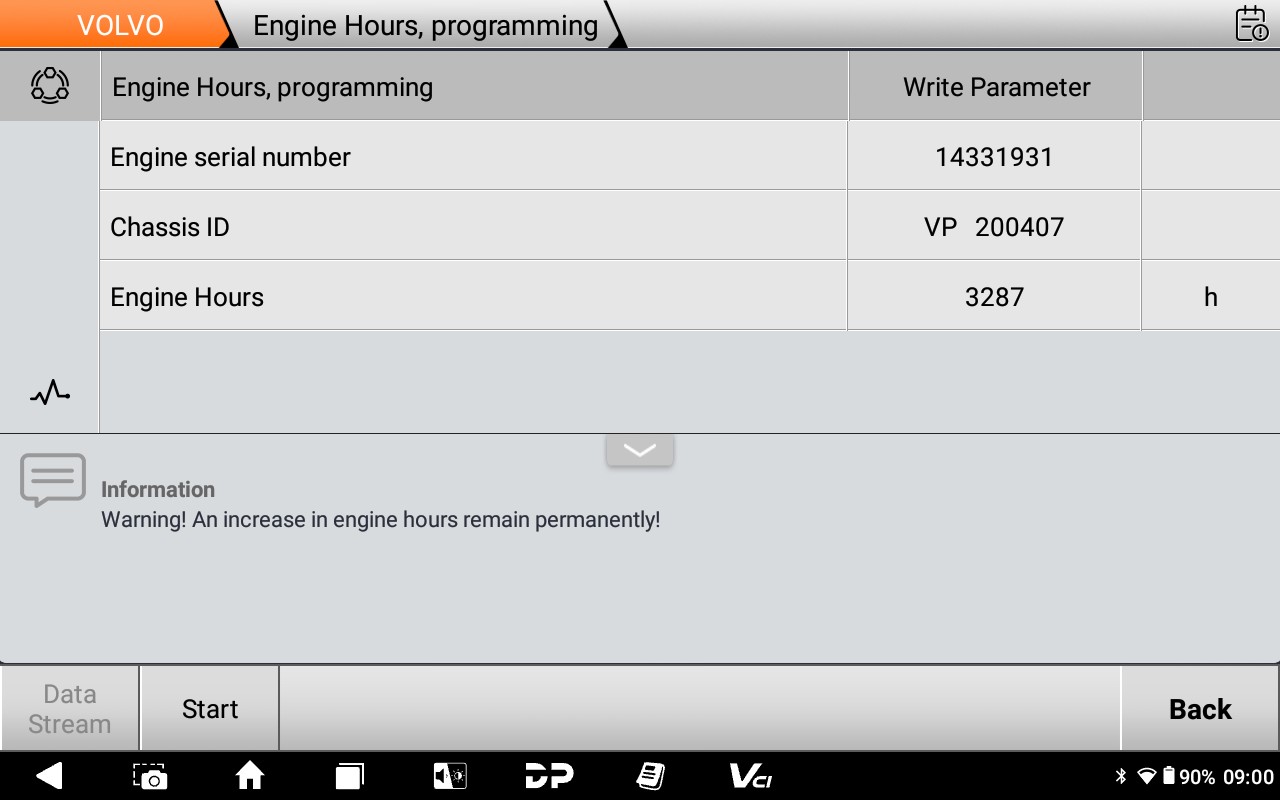This screenshot has width=1280, height=800.
Task: Click the module topology icon in sidebar
Action: click(49, 86)
